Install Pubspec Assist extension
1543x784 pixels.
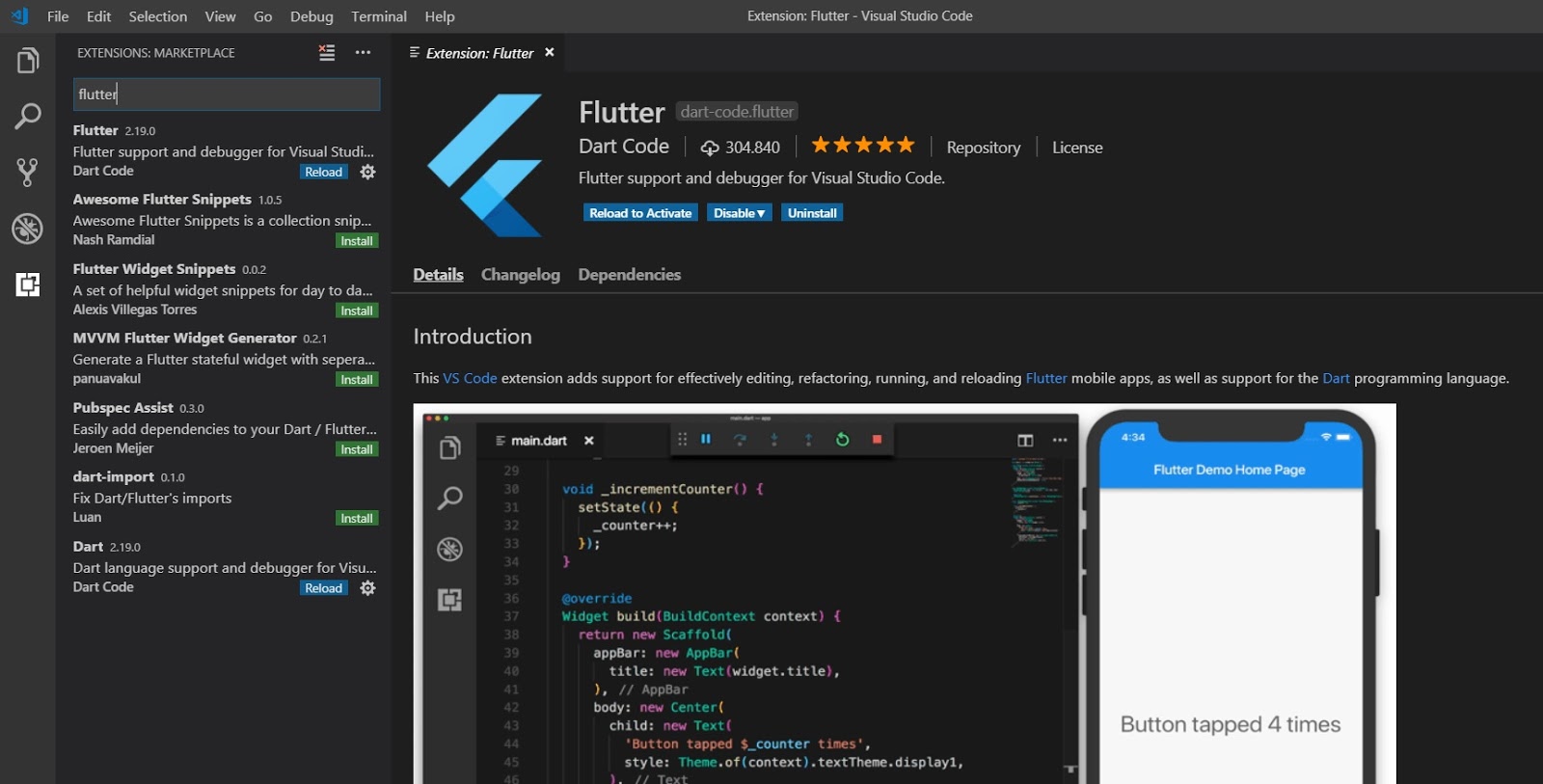[x=357, y=449]
